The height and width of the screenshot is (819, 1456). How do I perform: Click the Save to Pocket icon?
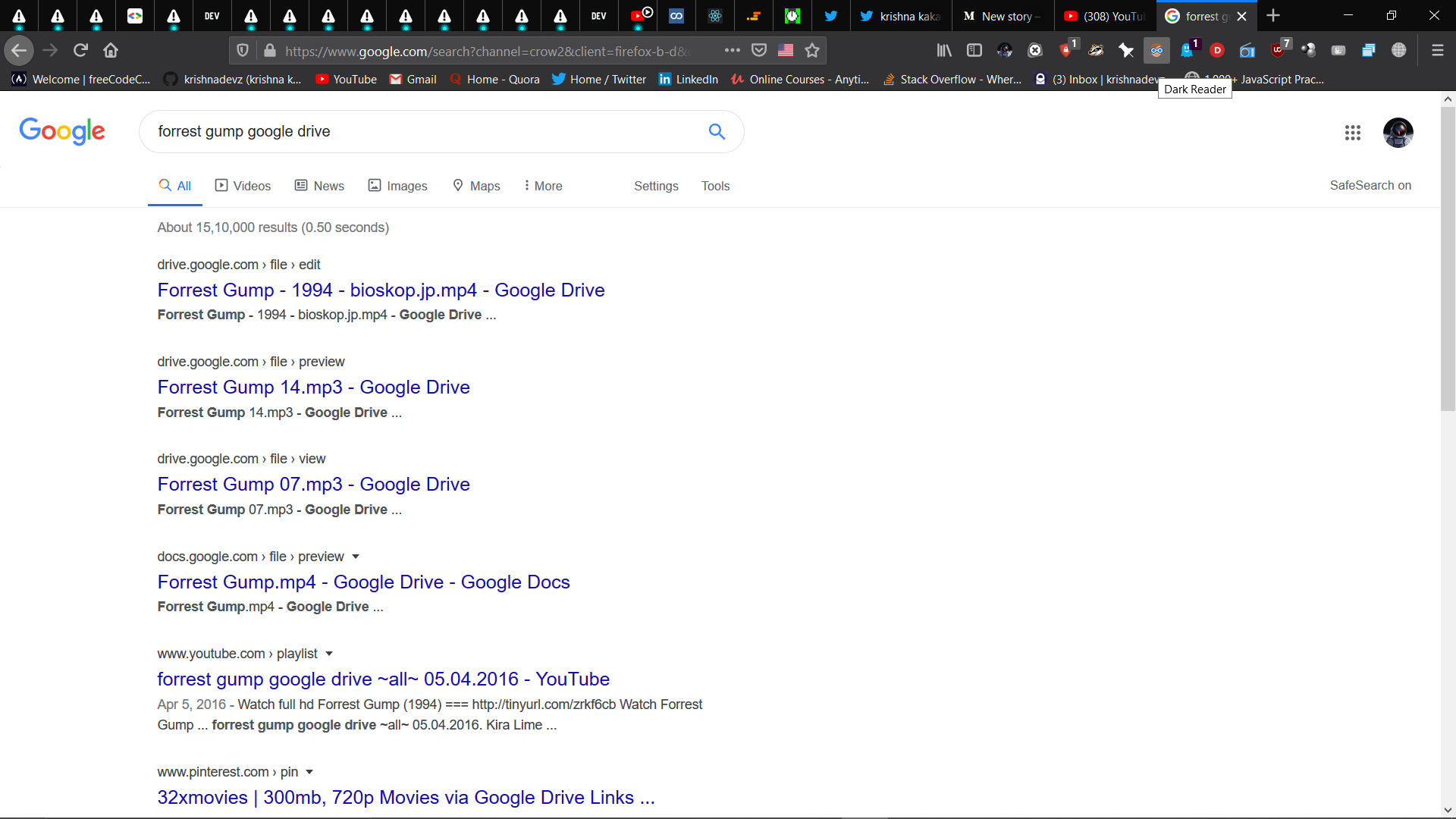(758, 51)
